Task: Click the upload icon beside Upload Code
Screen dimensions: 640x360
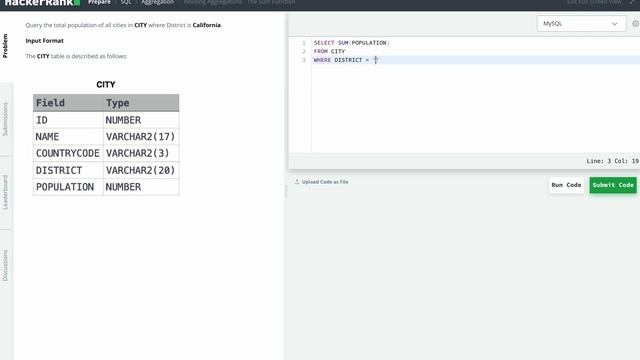Action: pos(297,182)
